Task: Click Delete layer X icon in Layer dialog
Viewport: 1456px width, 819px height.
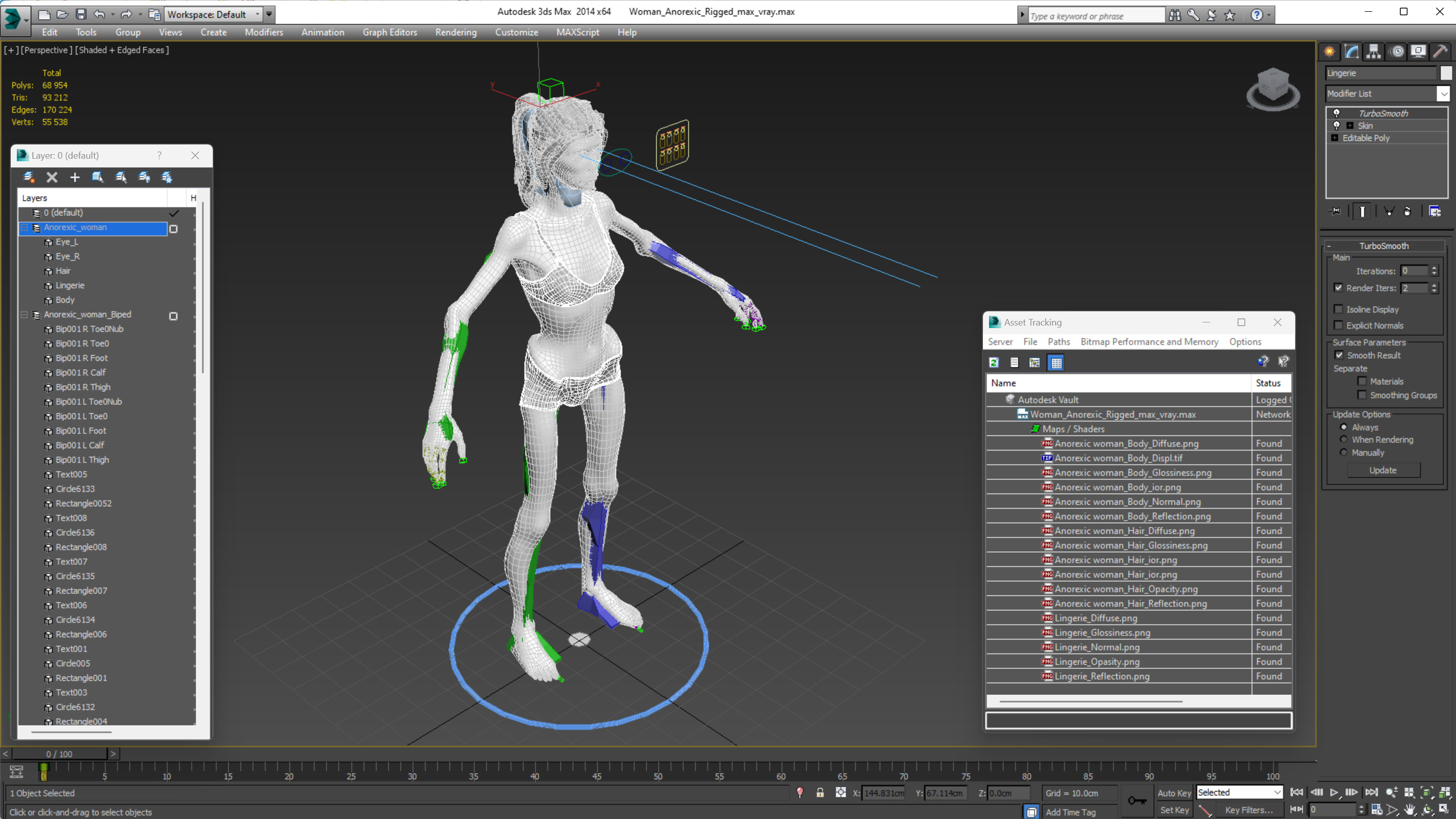Action: (52, 178)
